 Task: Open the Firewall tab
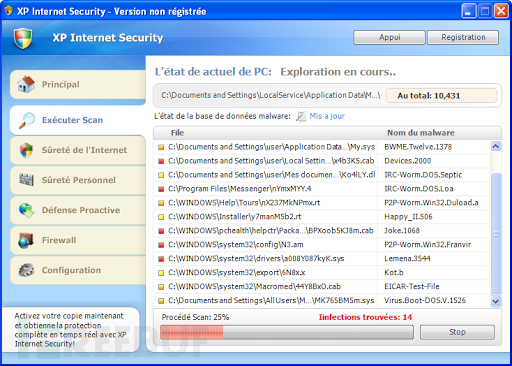(78, 240)
